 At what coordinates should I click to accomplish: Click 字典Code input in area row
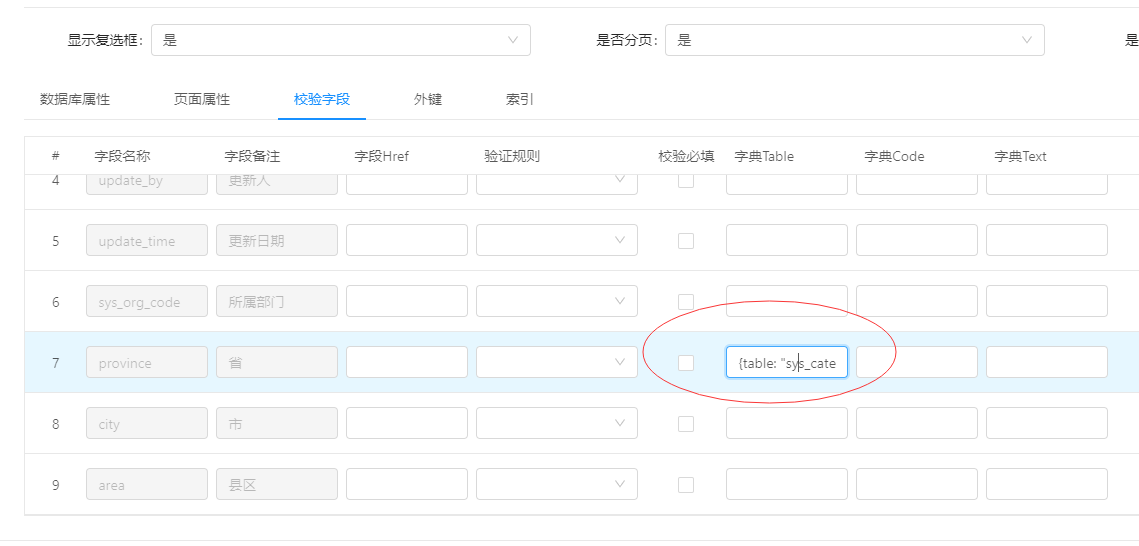(x=917, y=484)
